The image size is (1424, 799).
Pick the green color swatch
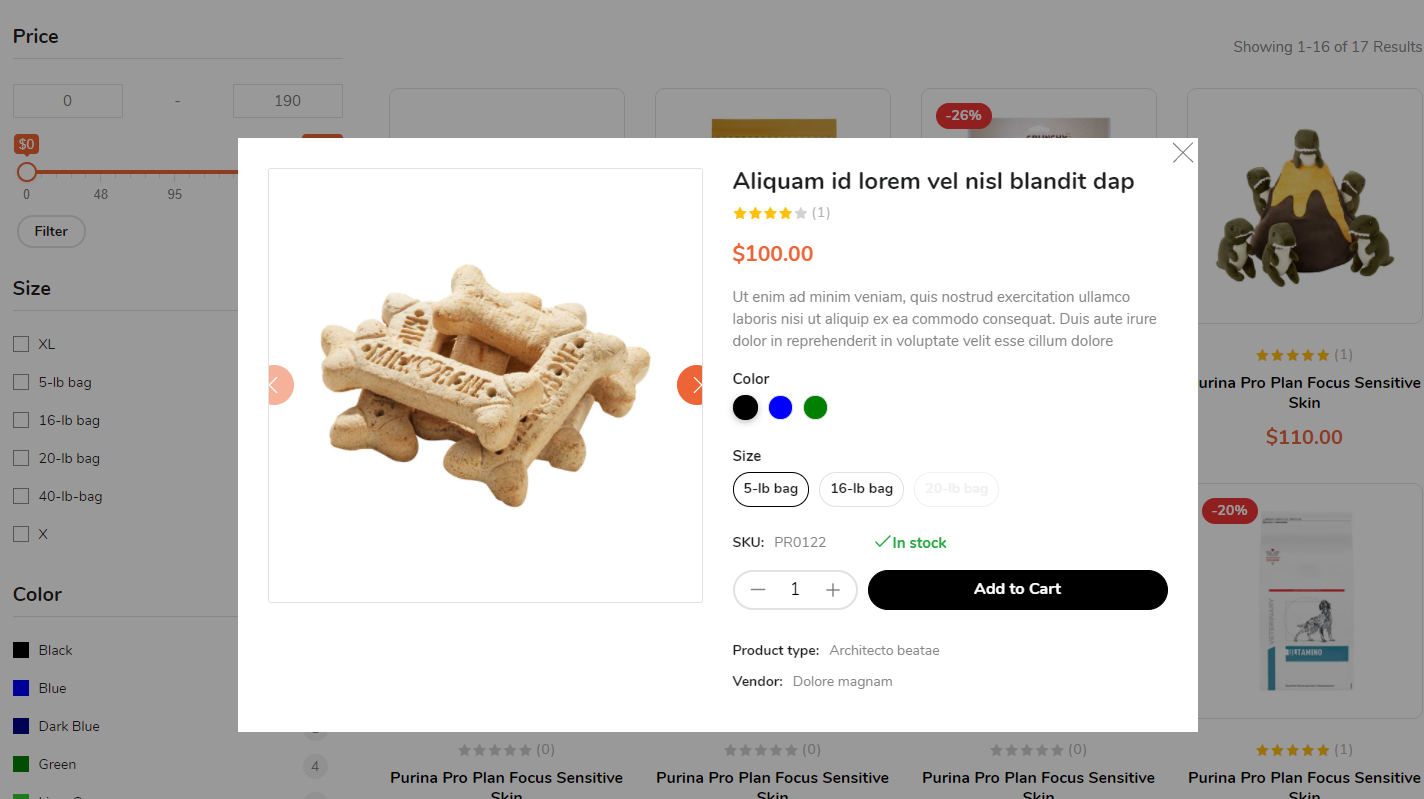click(816, 408)
